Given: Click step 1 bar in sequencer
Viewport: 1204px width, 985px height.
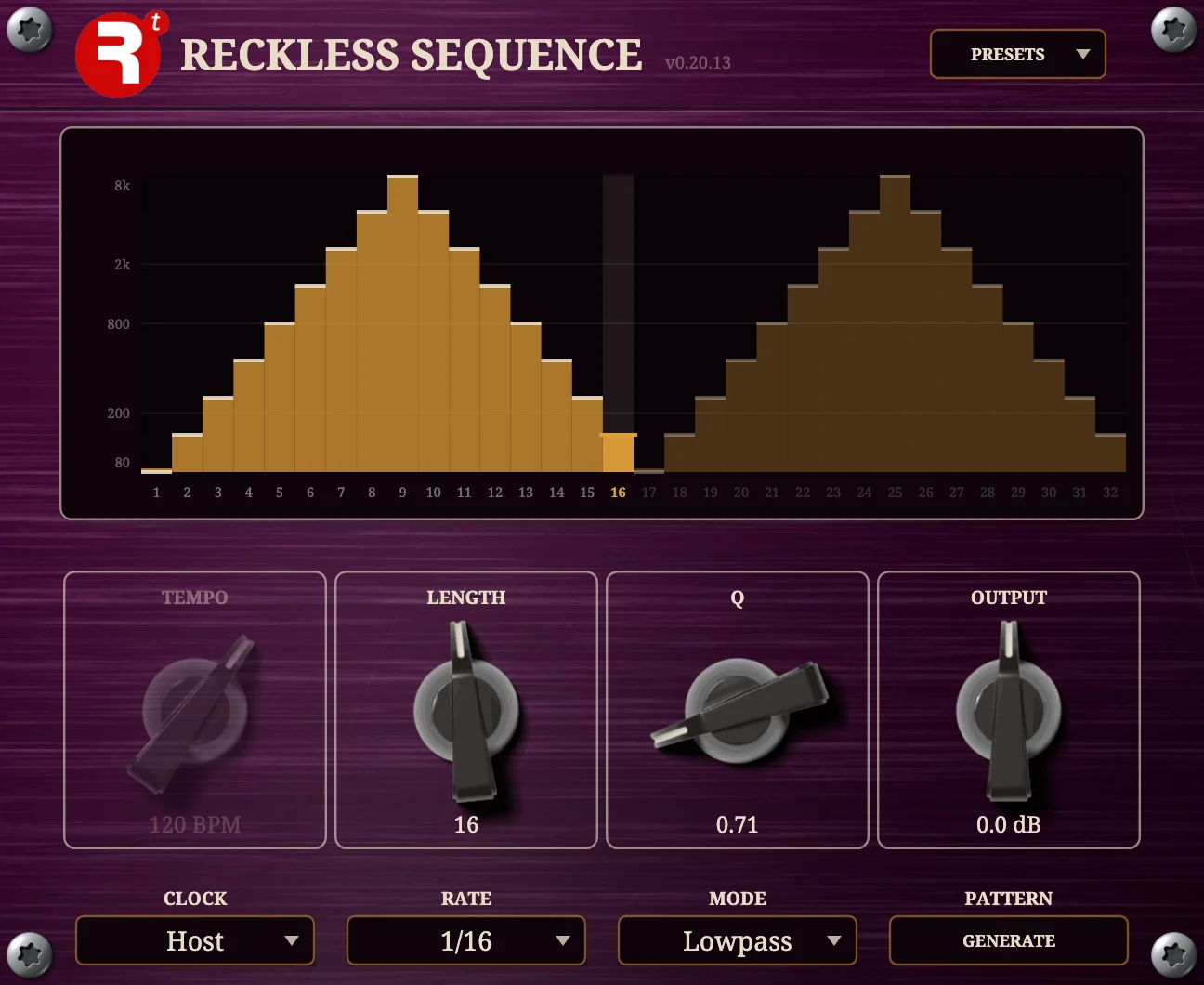Looking at the screenshot, I should (x=156, y=470).
